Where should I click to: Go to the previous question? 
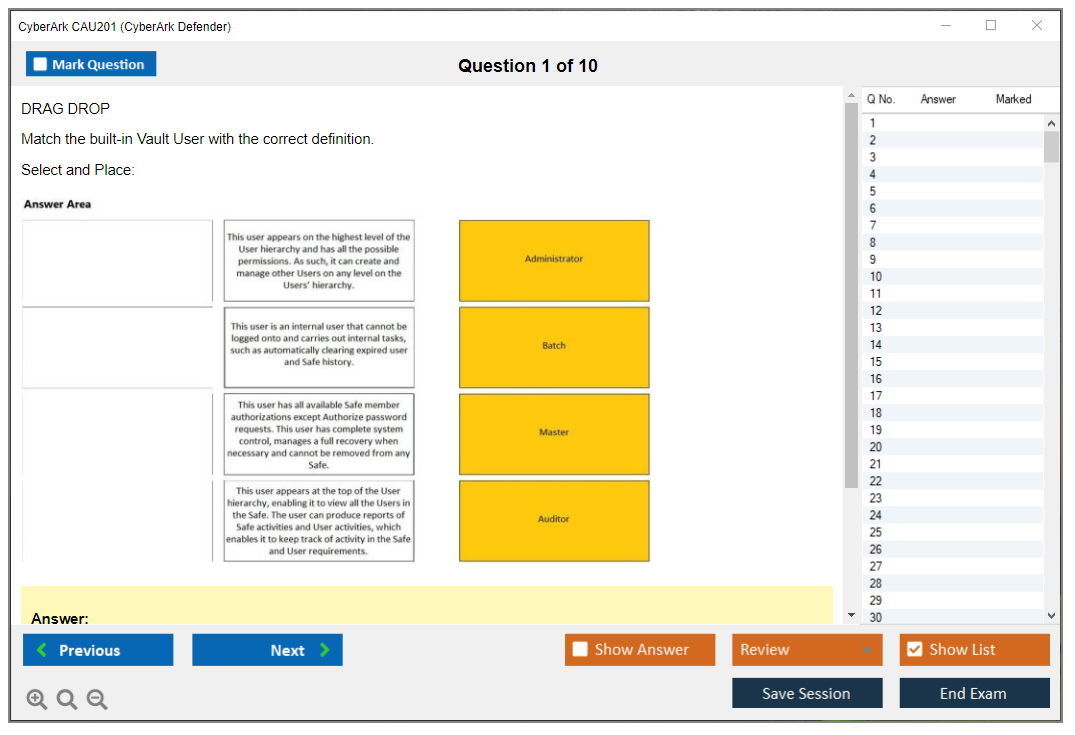coord(98,650)
